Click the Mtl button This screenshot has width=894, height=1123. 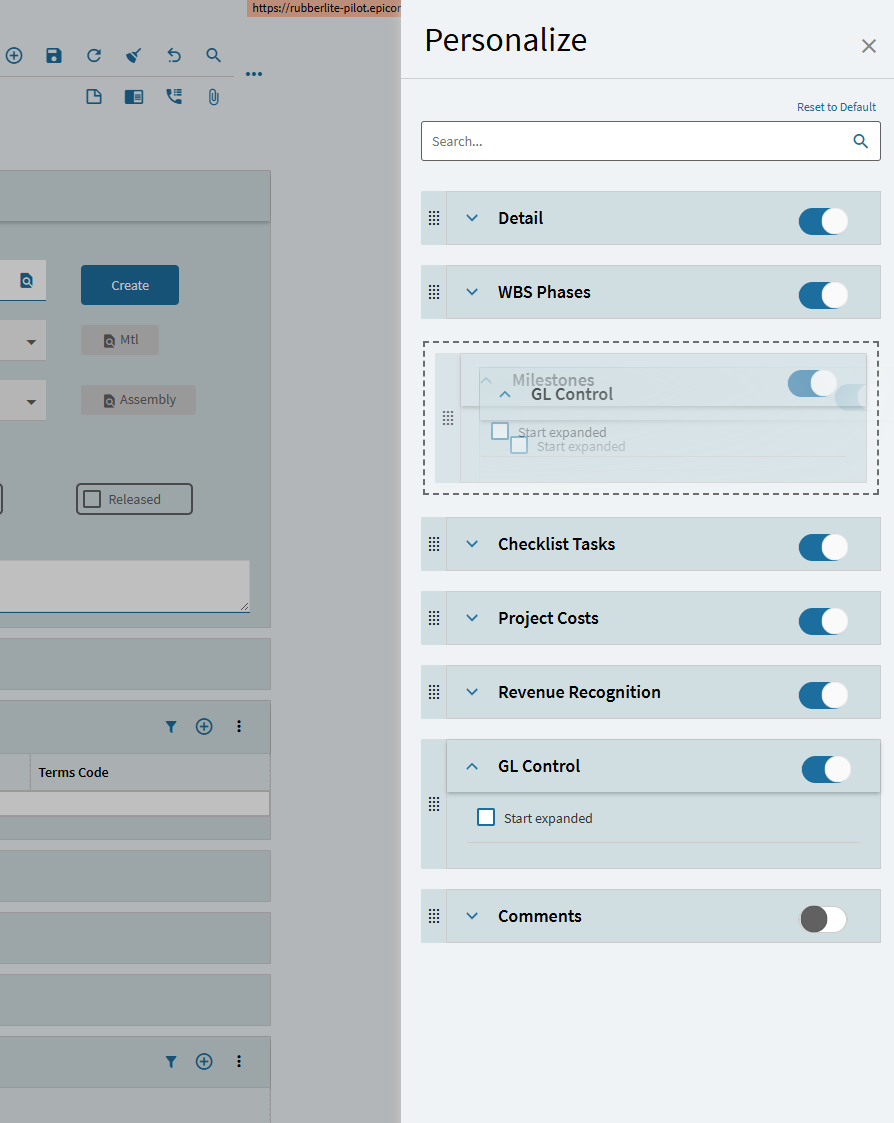point(120,340)
